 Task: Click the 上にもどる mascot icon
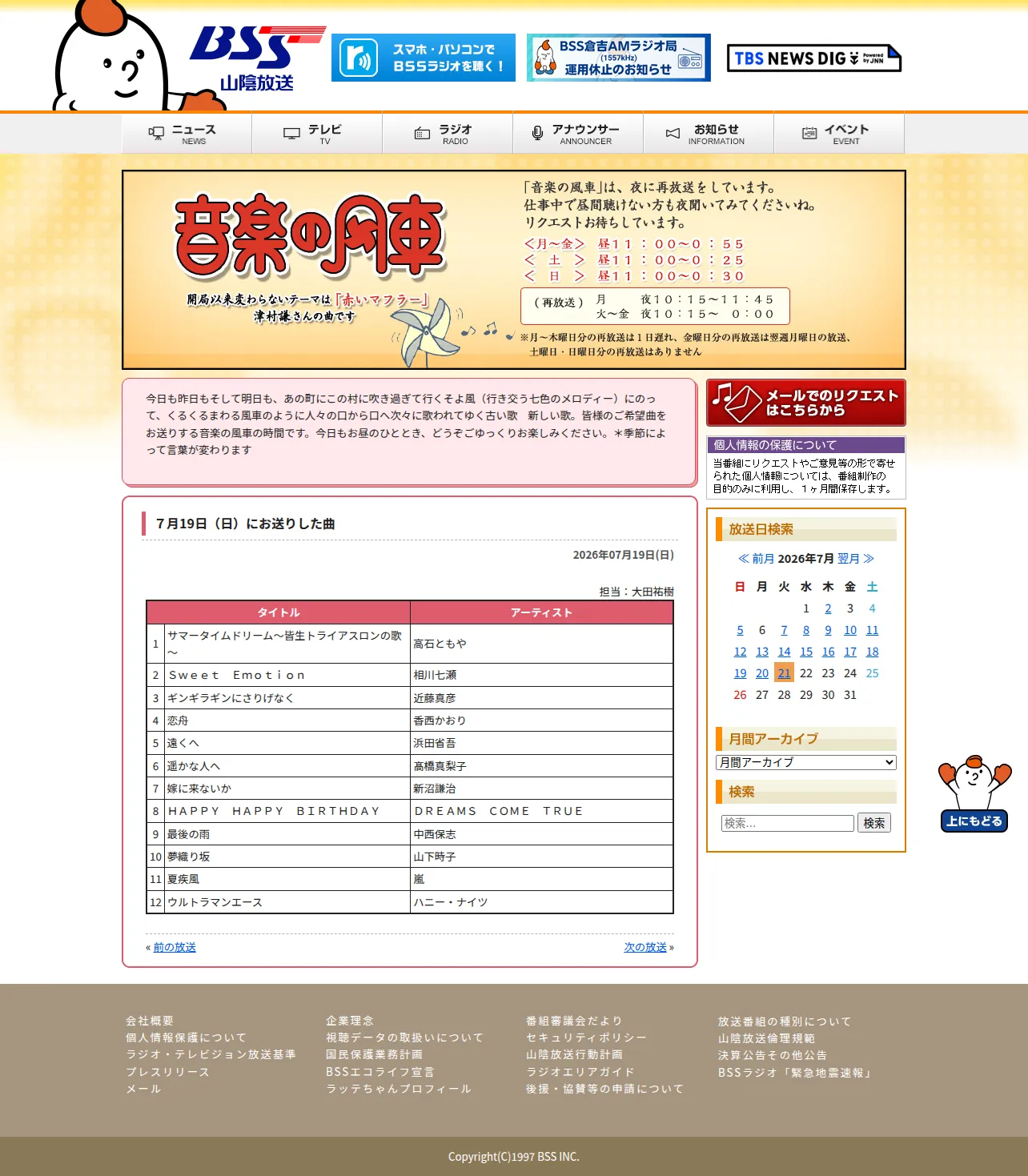point(974,793)
